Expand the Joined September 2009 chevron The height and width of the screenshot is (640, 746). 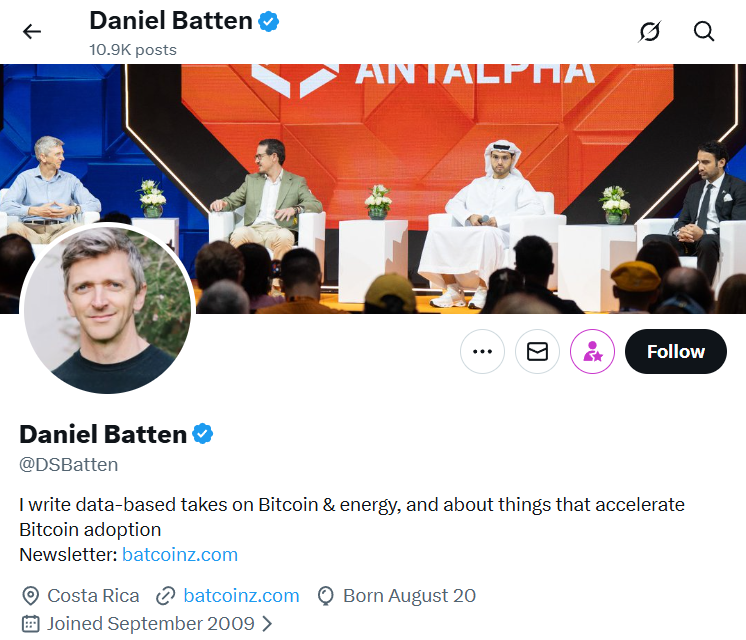point(267,624)
